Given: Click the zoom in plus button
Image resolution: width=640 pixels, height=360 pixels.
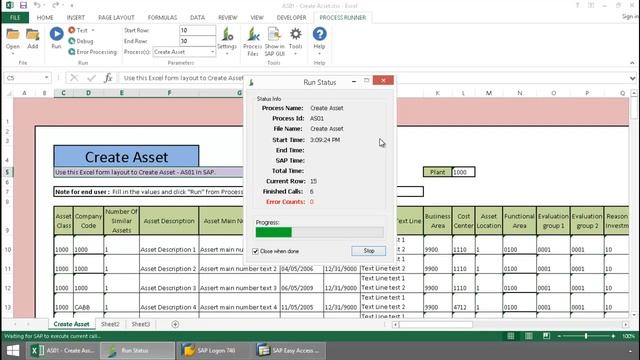Looking at the screenshot, I should tap(613, 336).
